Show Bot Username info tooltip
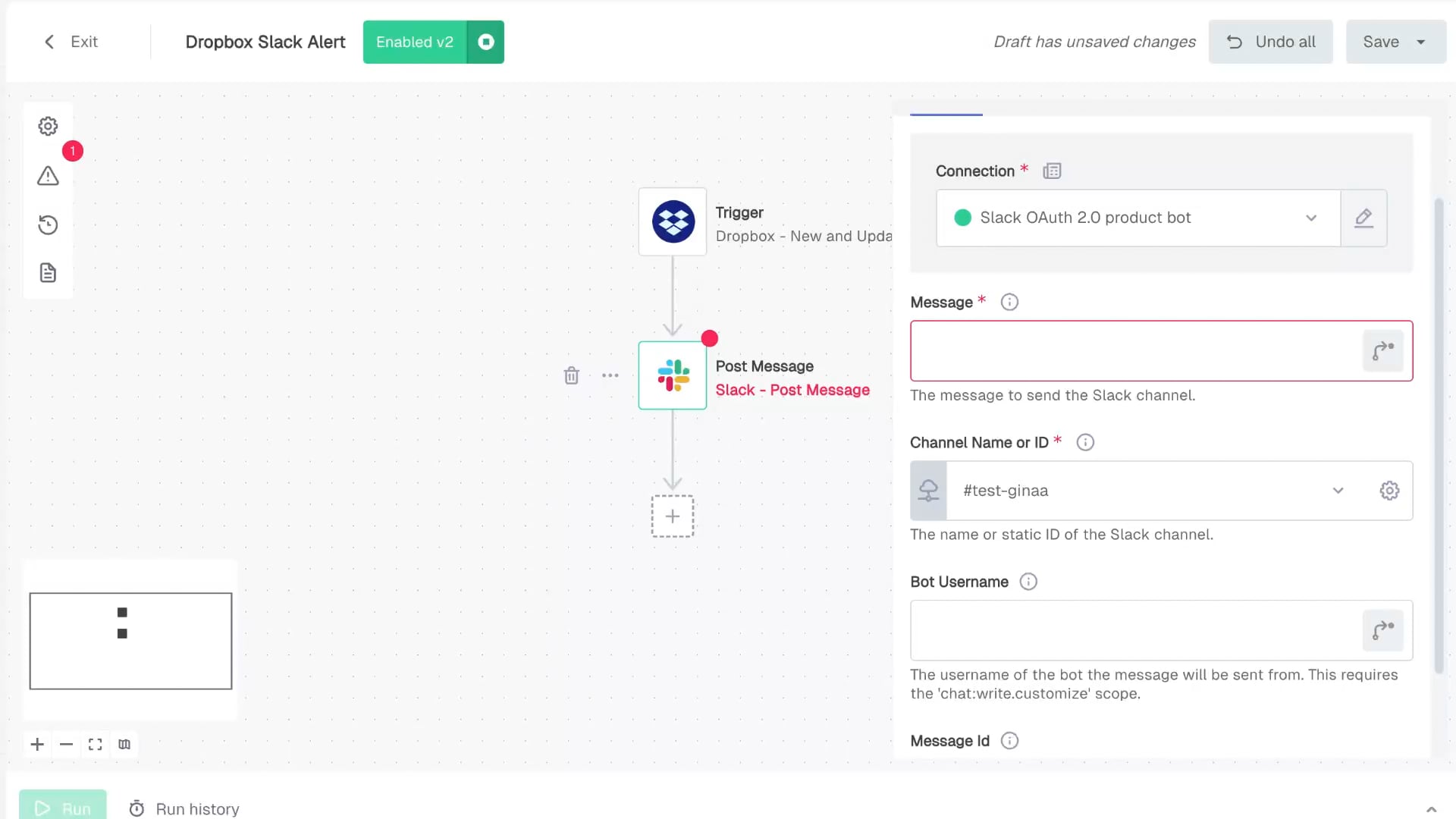Image resolution: width=1456 pixels, height=819 pixels. (x=1028, y=582)
